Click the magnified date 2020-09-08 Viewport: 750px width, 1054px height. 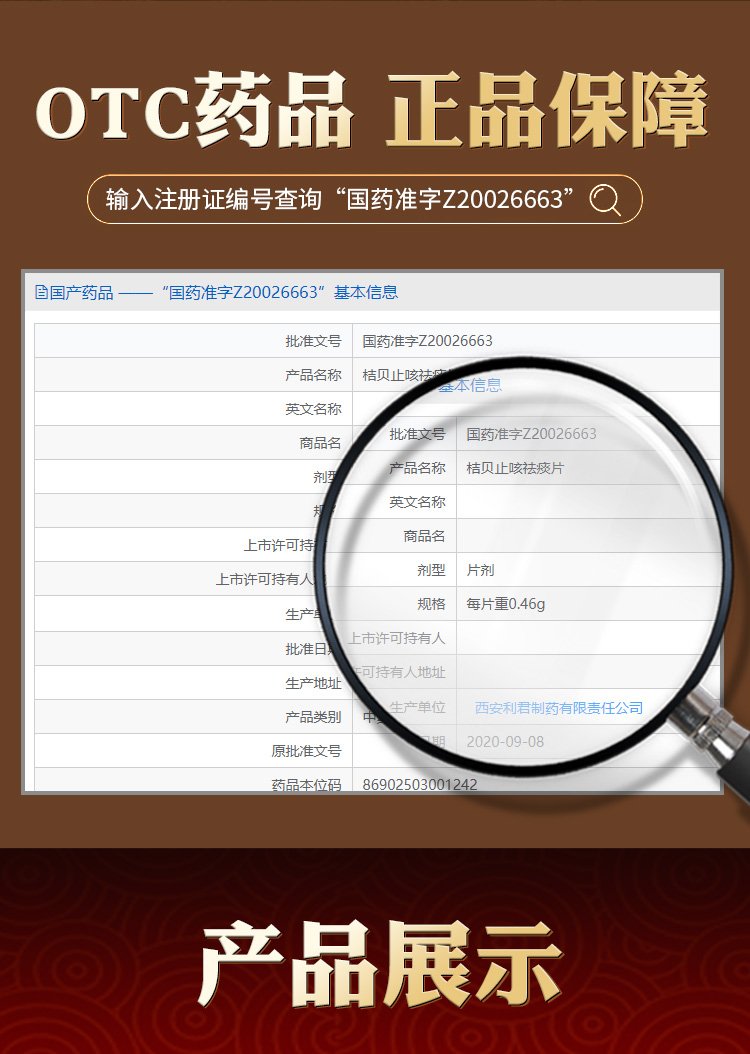[505, 741]
